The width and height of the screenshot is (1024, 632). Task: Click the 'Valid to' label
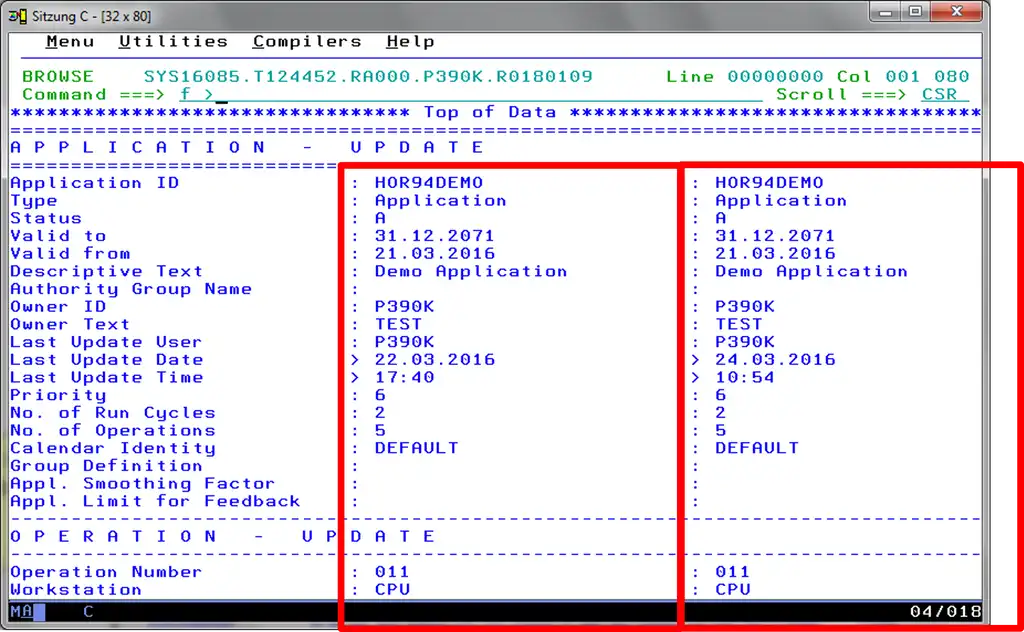coord(58,236)
